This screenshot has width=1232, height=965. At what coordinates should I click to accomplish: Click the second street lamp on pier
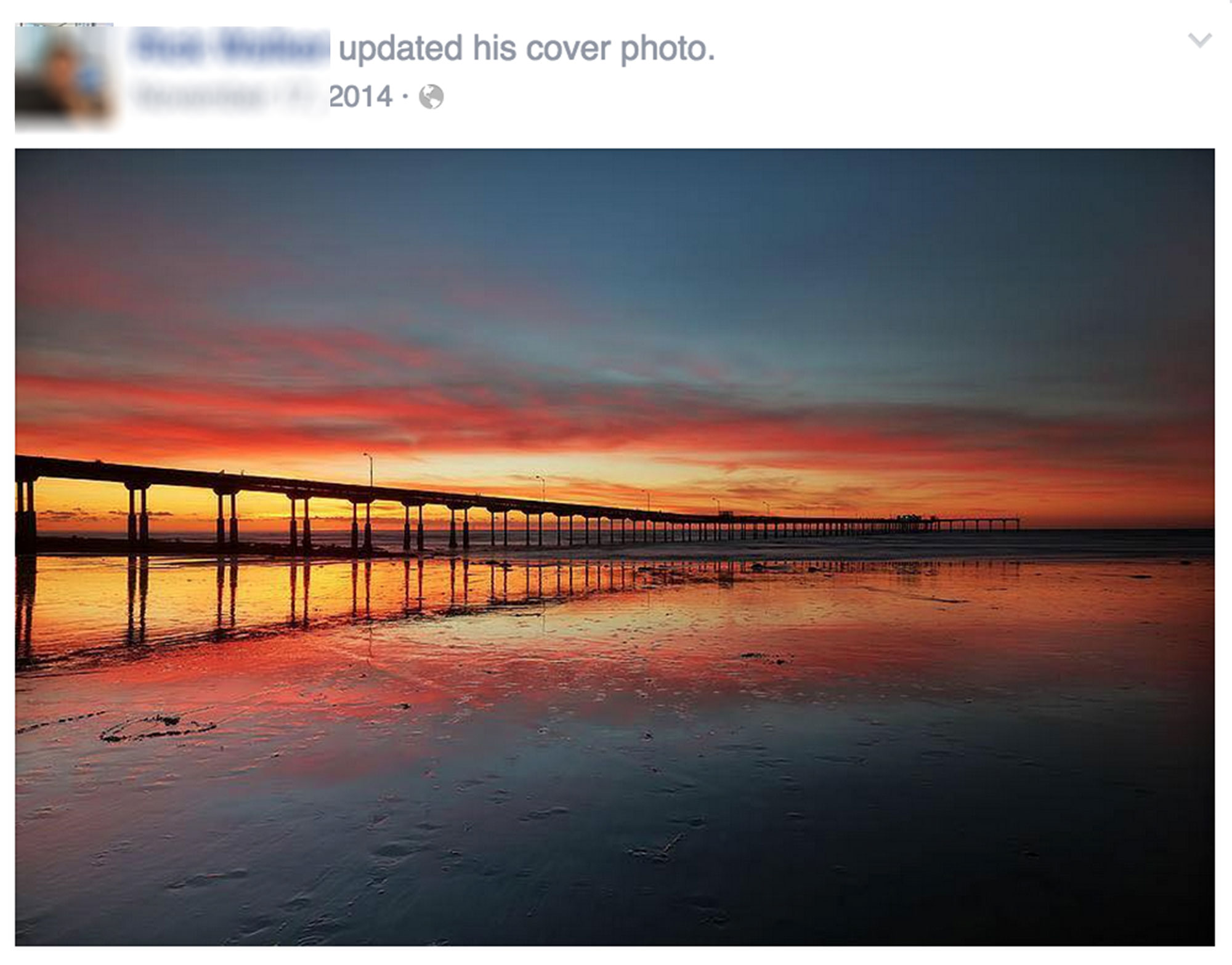[x=540, y=487]
